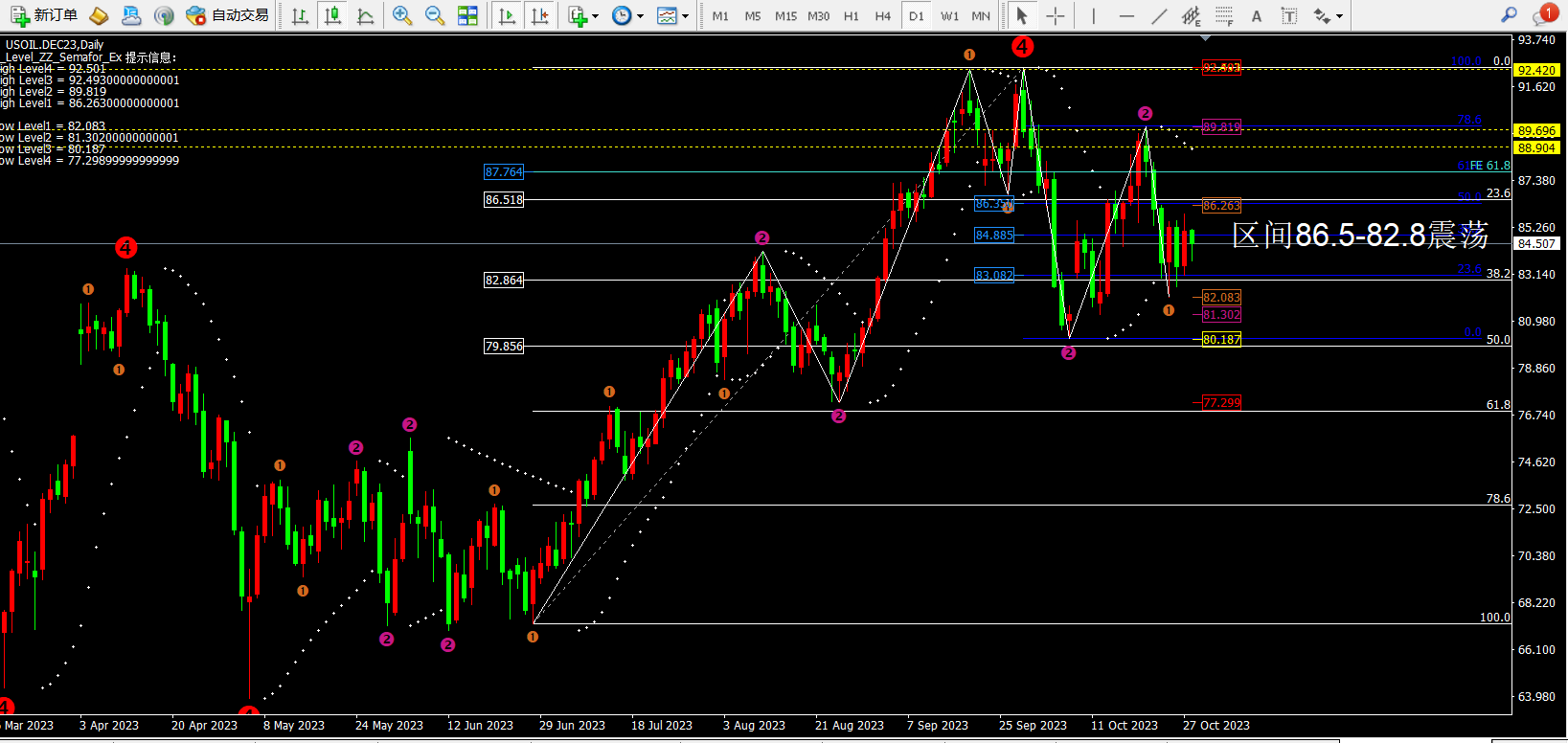Click the 29 Jun 2023 date label
The height and width of the screenshot is (743, 1568).
point(572,726)
